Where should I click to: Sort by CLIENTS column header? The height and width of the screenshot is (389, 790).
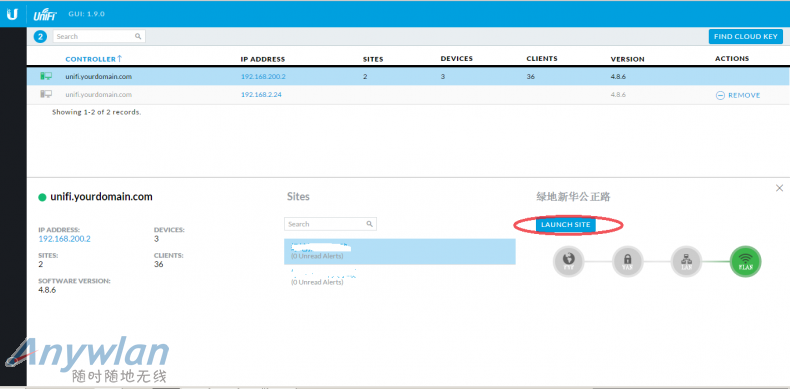(x=542, y=58)
